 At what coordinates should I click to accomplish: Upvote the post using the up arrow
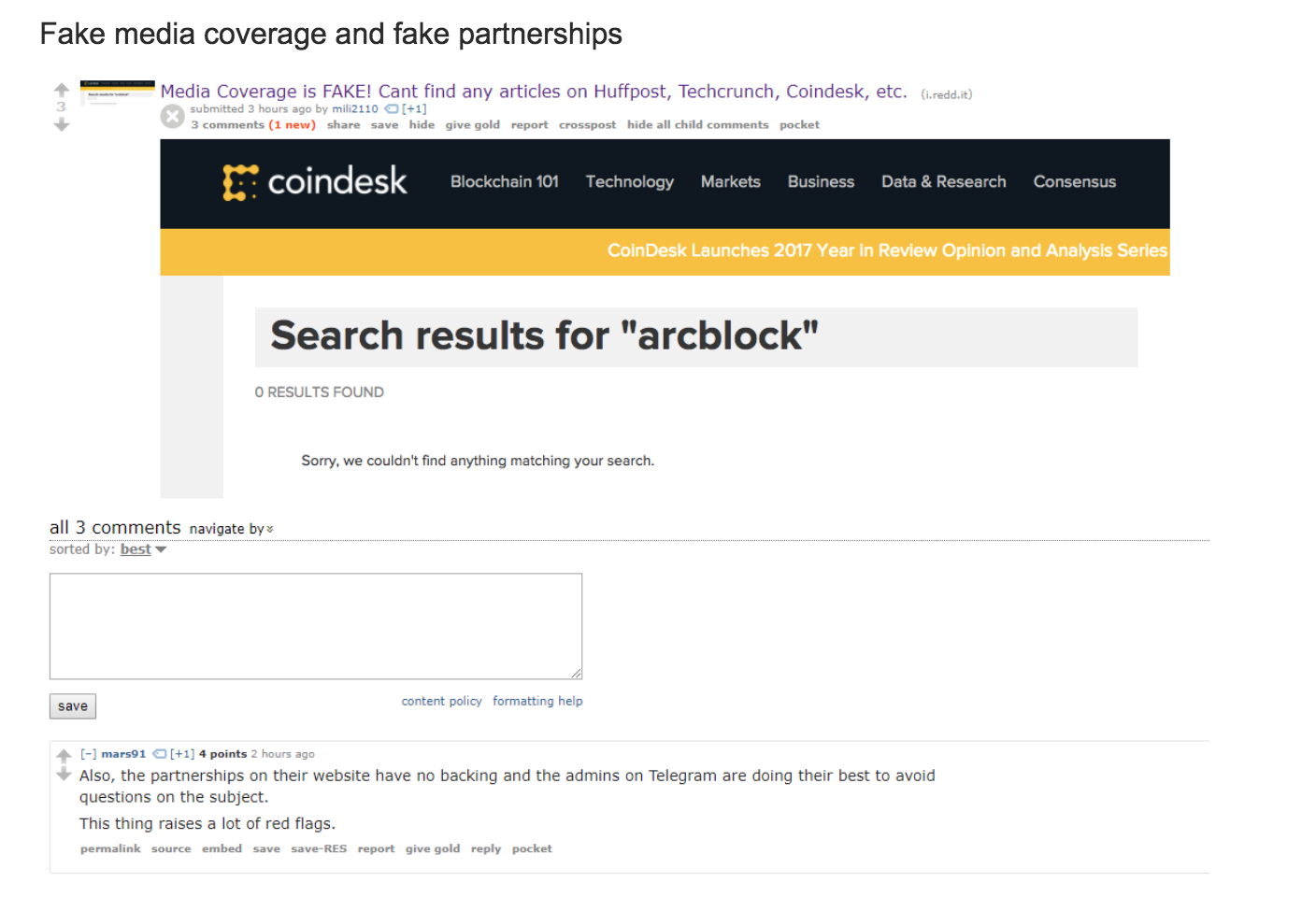pyautogui.click(x=61, y=90)
